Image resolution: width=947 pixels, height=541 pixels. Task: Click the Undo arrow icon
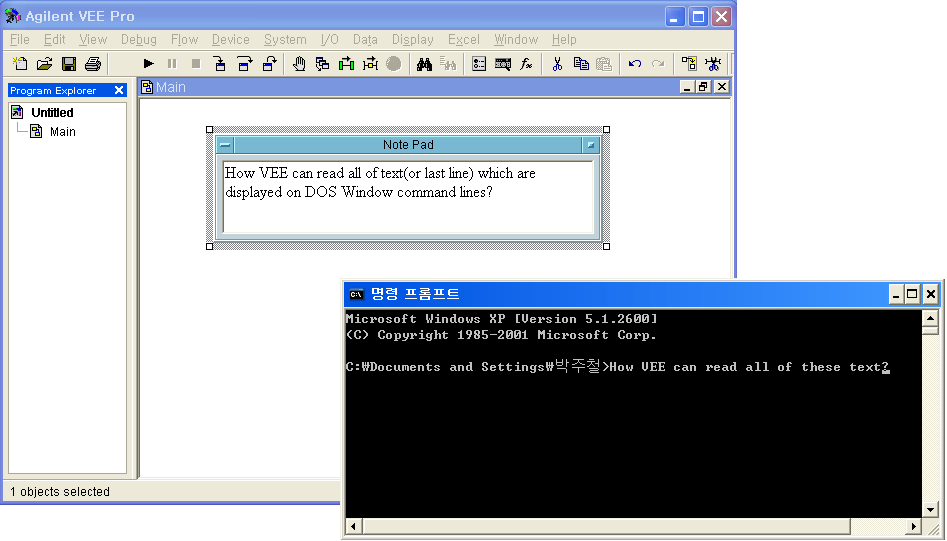[x=635, y=64]
